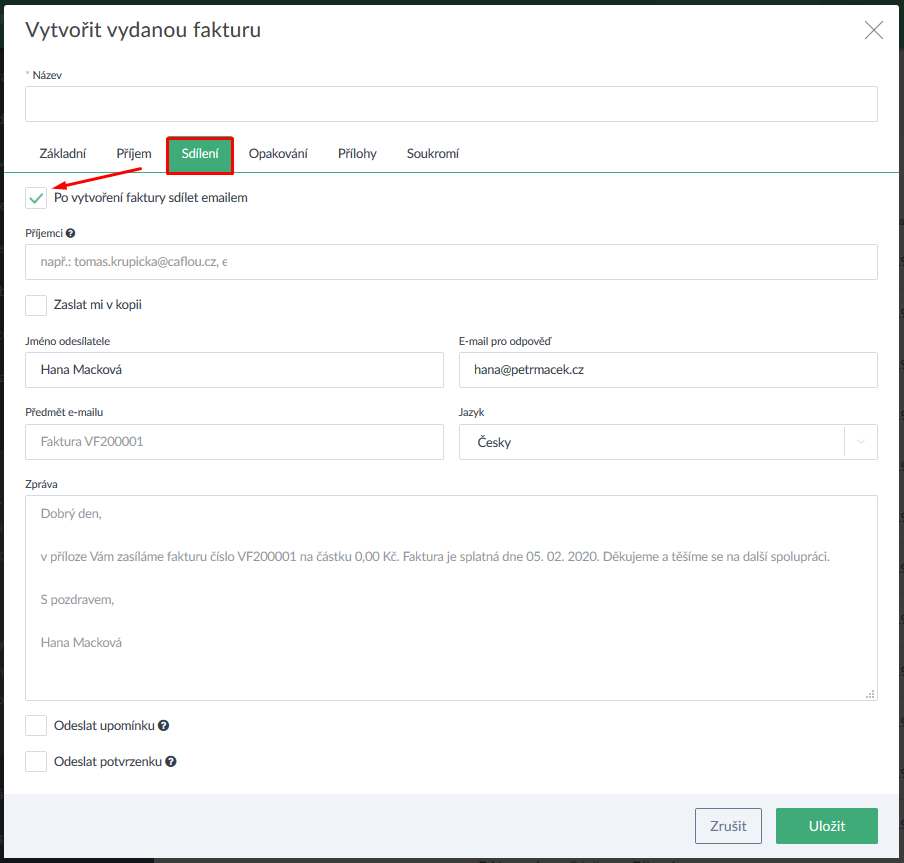
Task: Click help icon beside Odeslat potvrzenku
Action: pos(171,762)
